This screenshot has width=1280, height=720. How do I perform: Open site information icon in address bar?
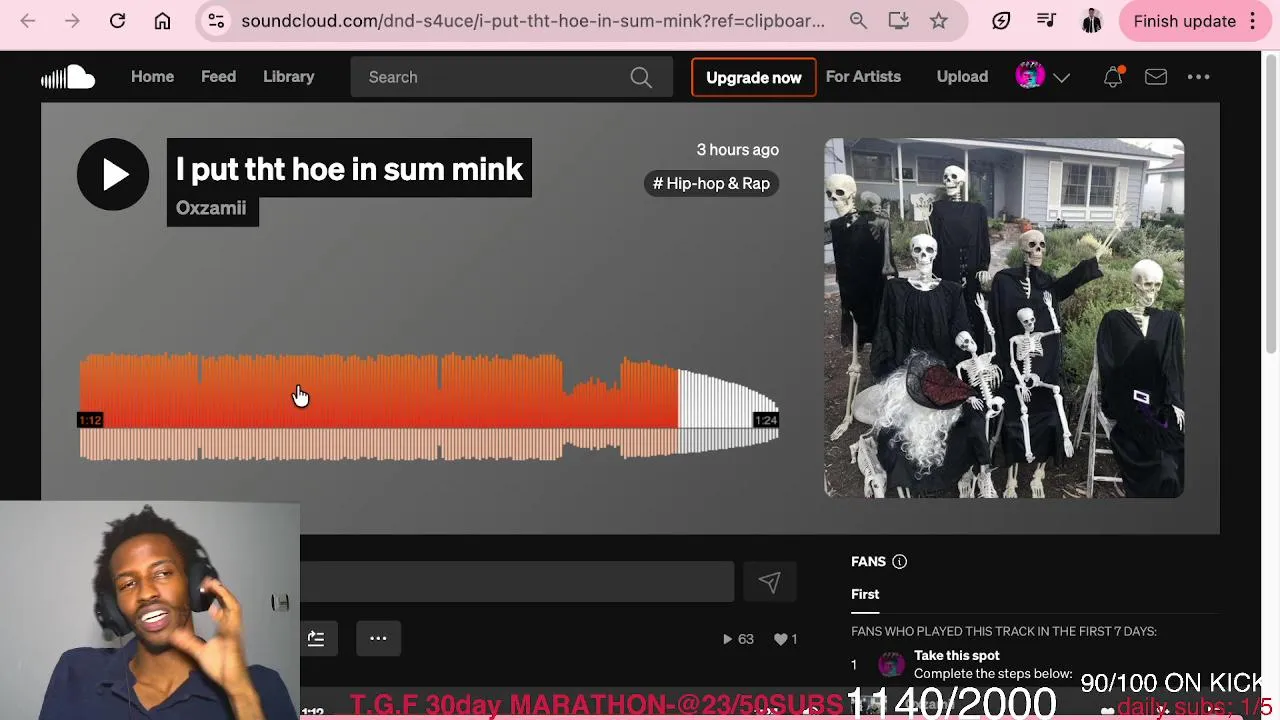[216, 21]
